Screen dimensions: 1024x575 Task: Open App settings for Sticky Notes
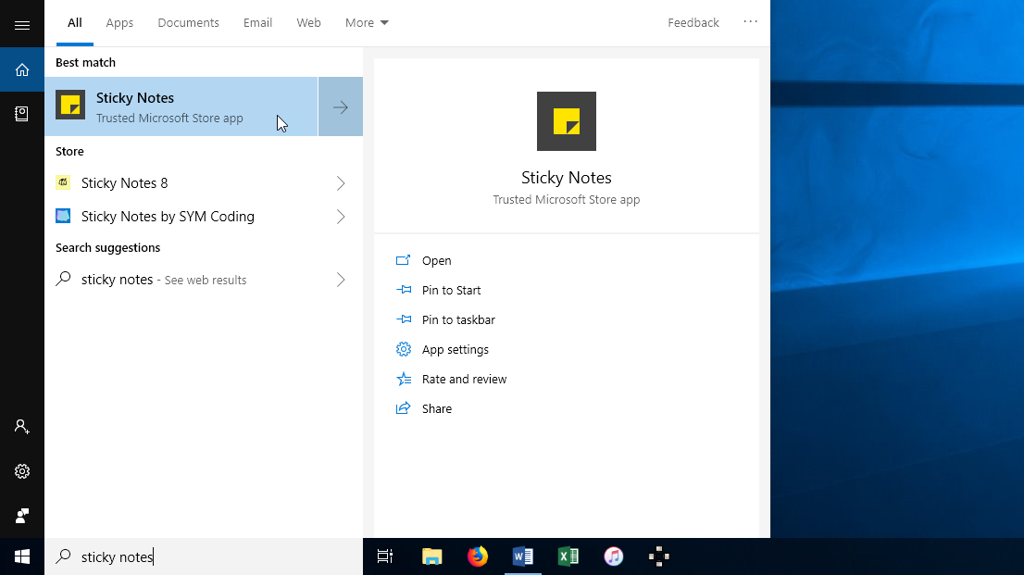442,350
